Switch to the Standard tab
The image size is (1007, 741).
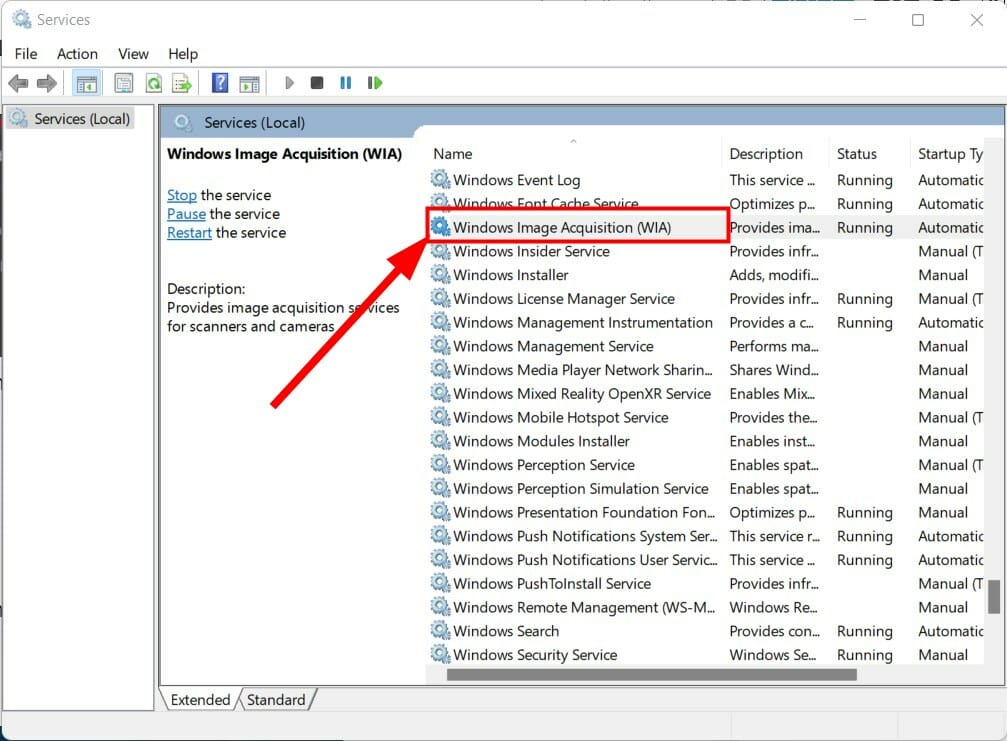click(x=276, y=700)
